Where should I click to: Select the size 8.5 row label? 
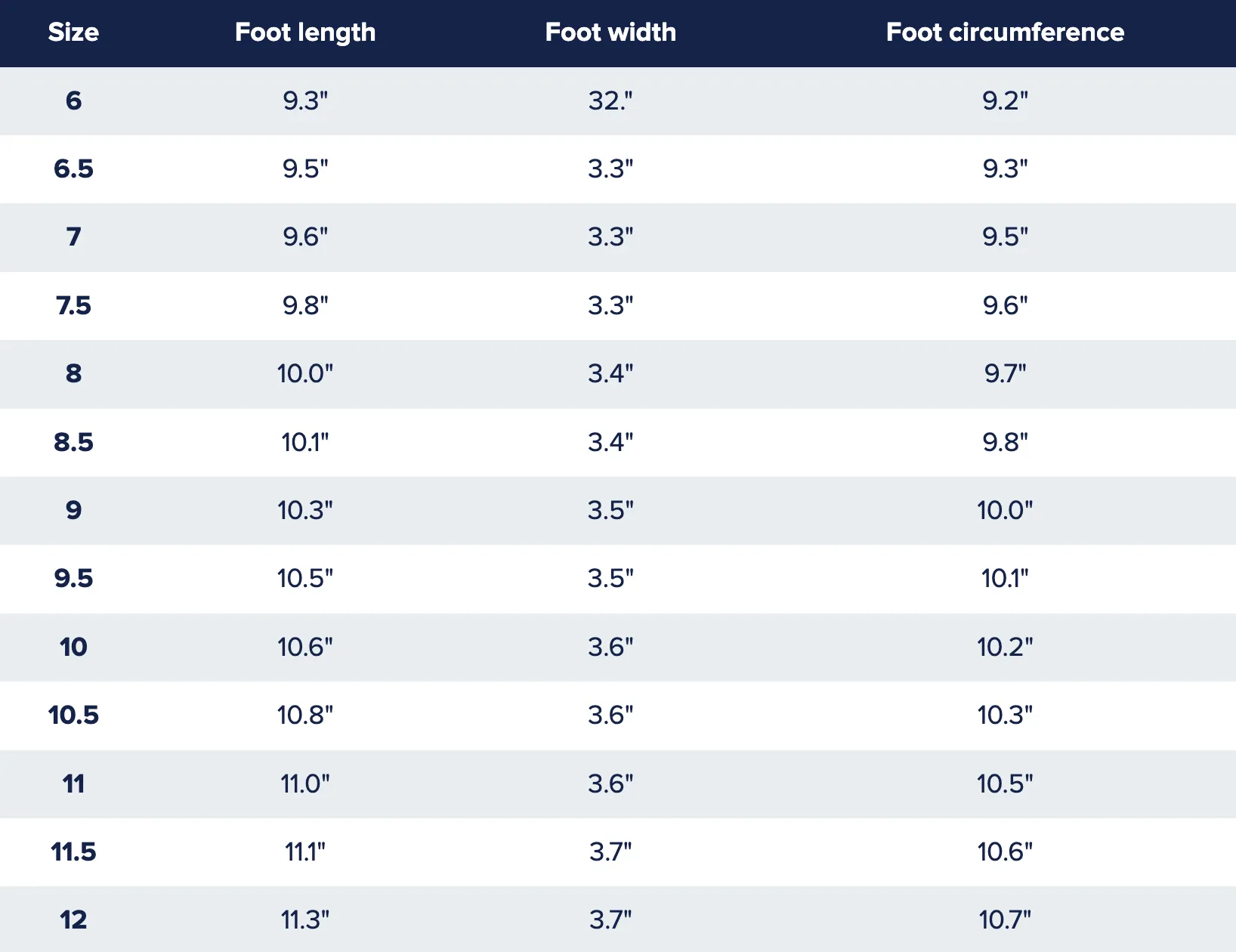click(73, 442)
